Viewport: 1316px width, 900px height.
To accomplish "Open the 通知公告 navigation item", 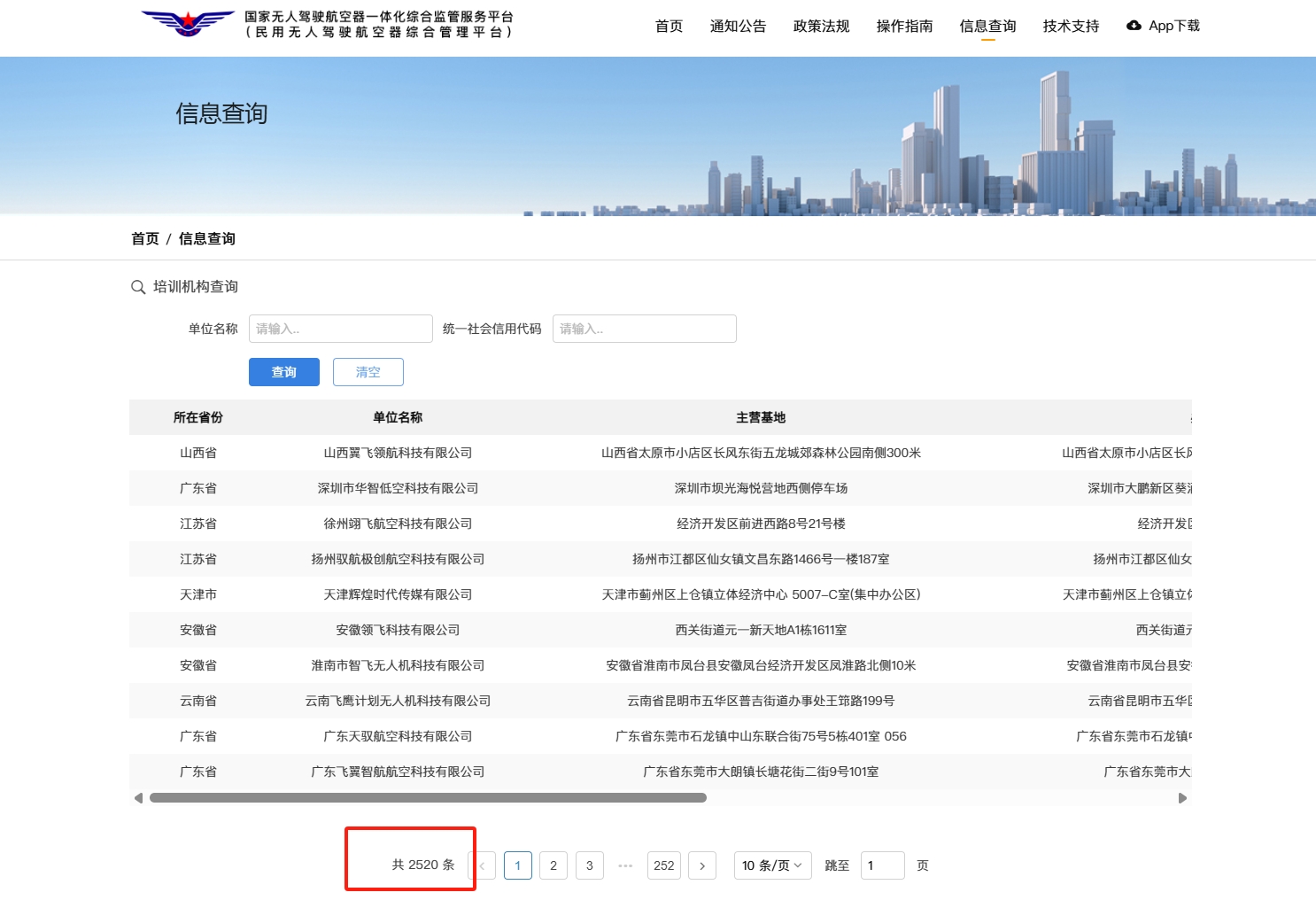I will click(738, 27).
